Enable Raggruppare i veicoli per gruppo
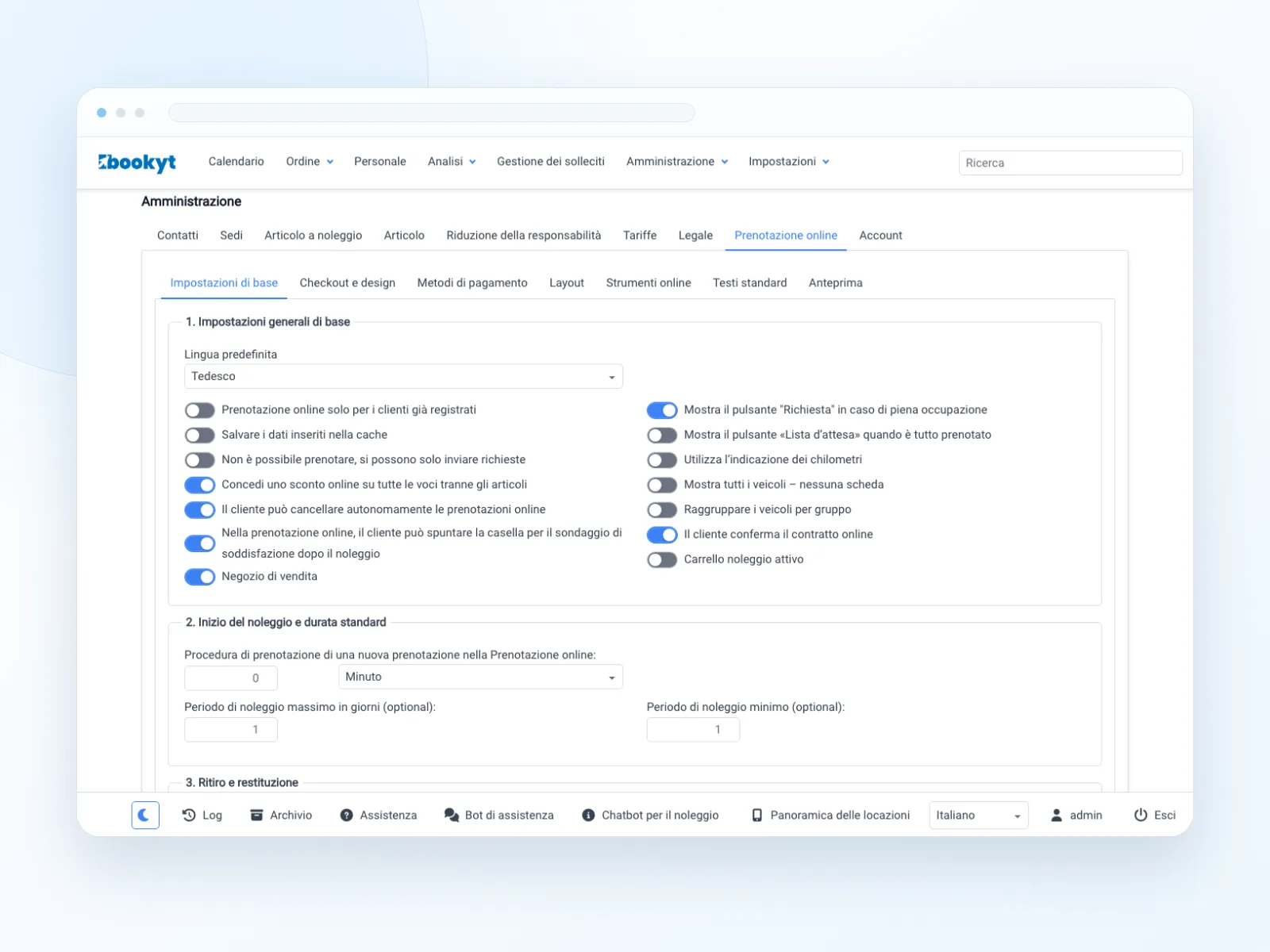1270x952 pixels. point(662,509)
